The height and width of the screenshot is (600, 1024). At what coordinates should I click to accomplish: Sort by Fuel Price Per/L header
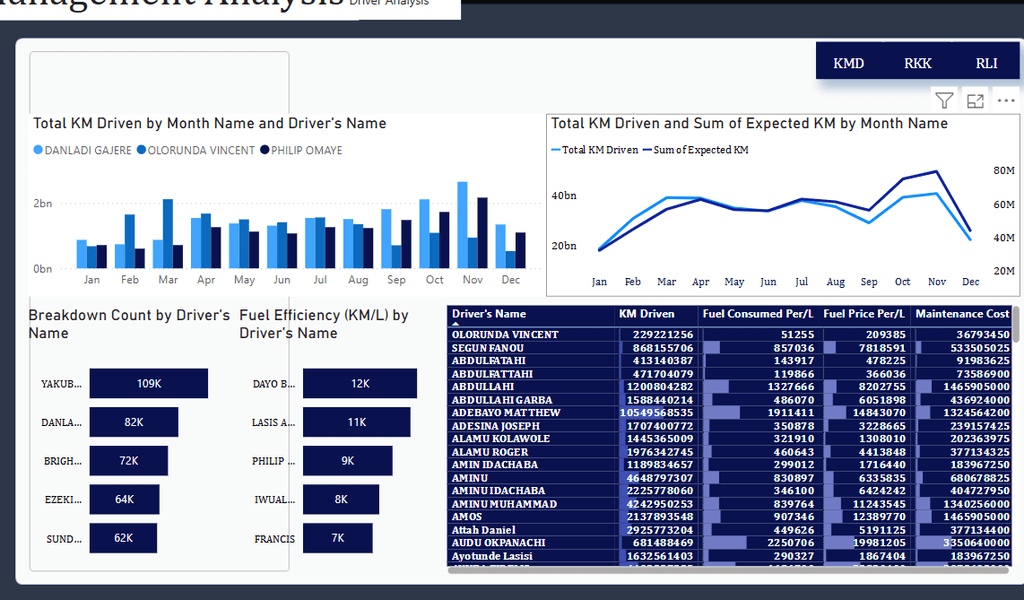[863, 314]
